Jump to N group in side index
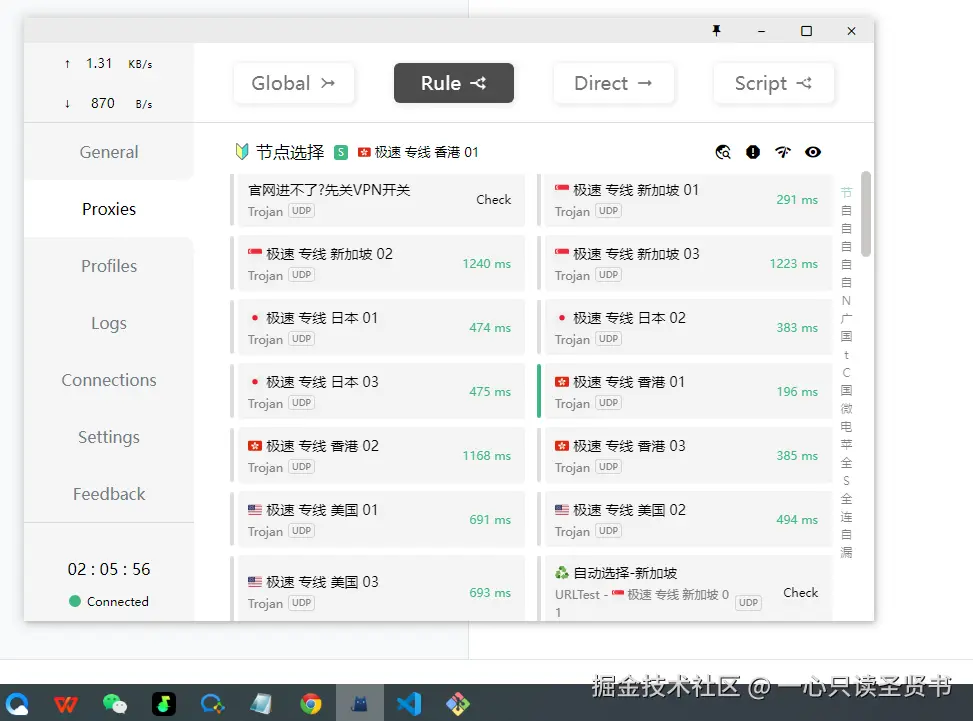The height and width of the screenshot is (721, 973). pos(846,300)
